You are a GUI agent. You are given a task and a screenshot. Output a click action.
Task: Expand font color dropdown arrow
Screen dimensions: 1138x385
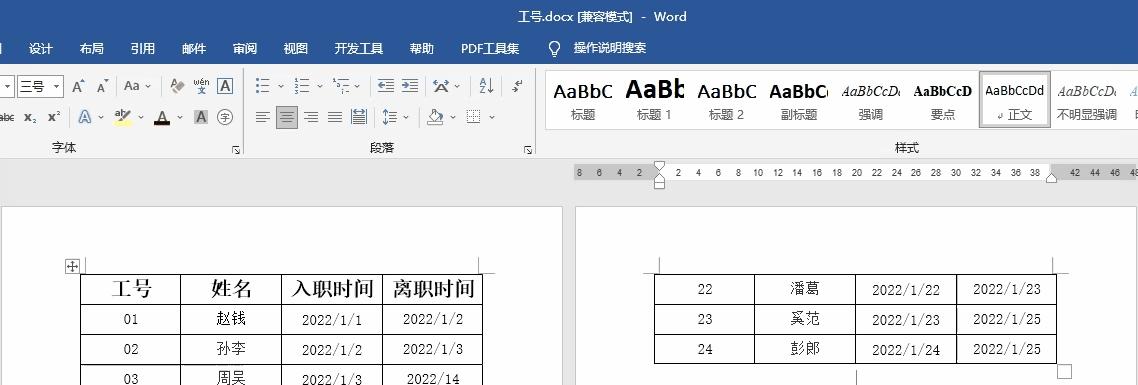tap(179, 117)
